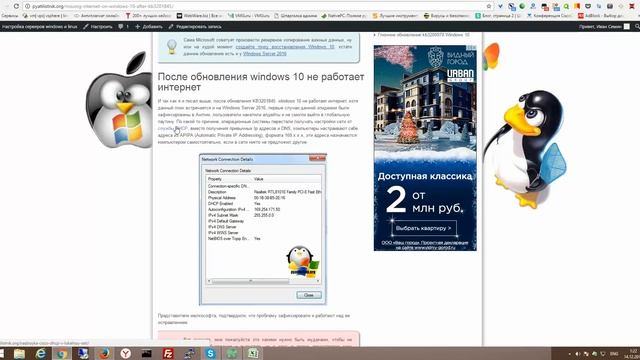This screenshot has width=640, height=360.
Task: Click the green magnifier extension icon
Action: [x=567, y=6]
